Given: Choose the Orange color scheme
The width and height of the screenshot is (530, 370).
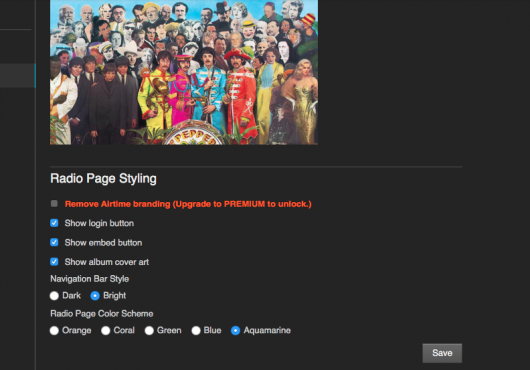Looking at the screenshot, I should 54,330.
